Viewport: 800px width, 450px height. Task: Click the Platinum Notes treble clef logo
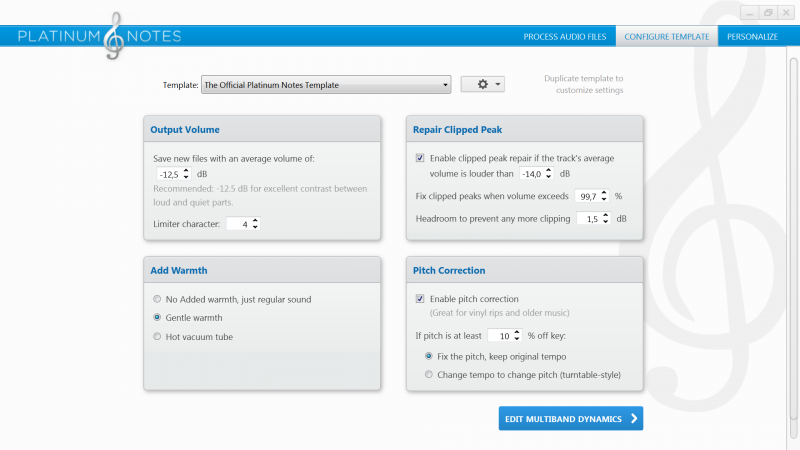[115, 34]
